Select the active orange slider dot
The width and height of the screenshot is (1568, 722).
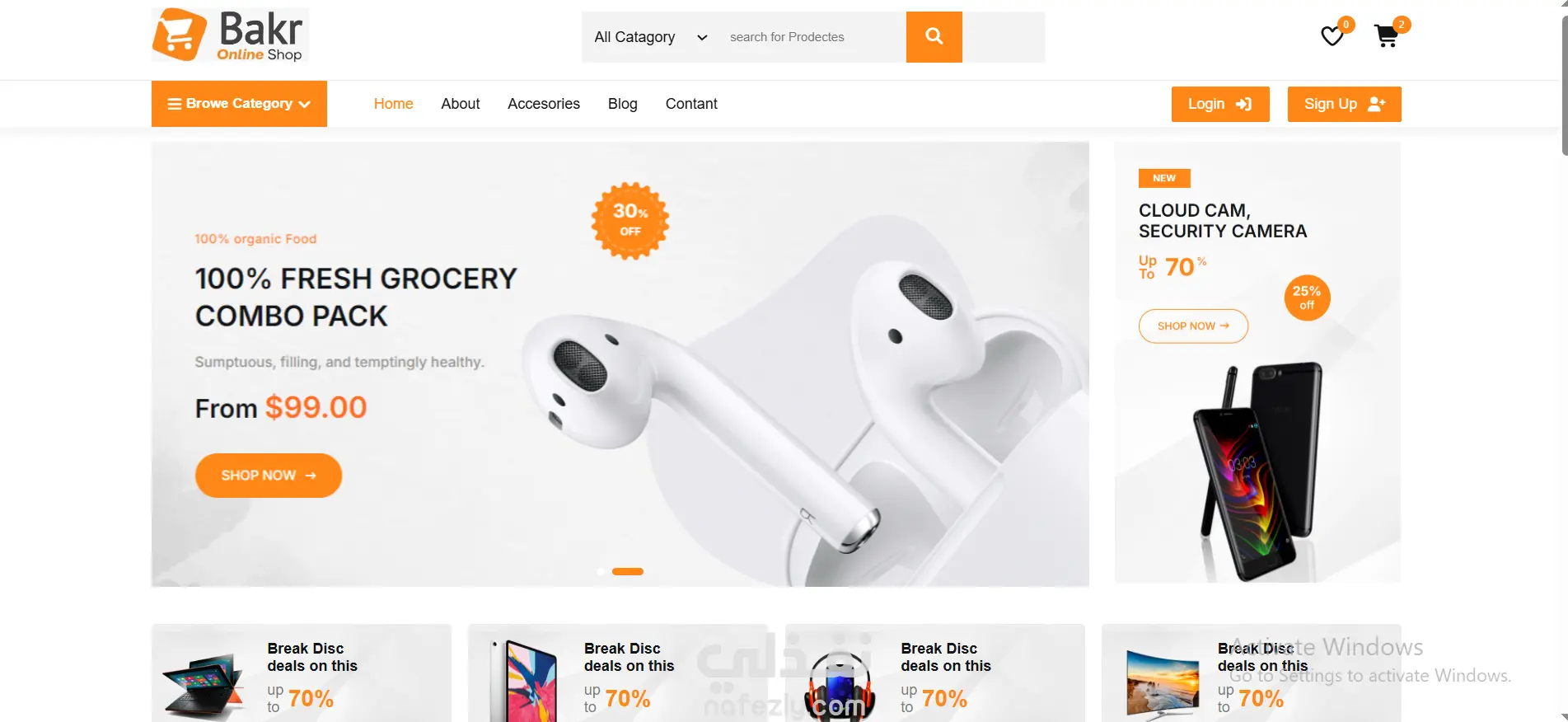[x=628, y=571]
